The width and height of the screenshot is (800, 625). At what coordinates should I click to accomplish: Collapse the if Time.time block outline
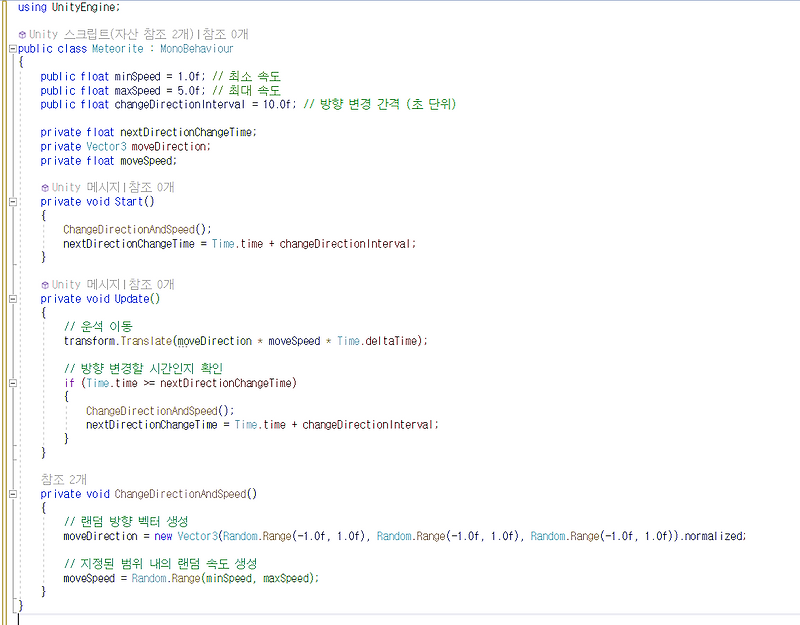tap(13, 383)
